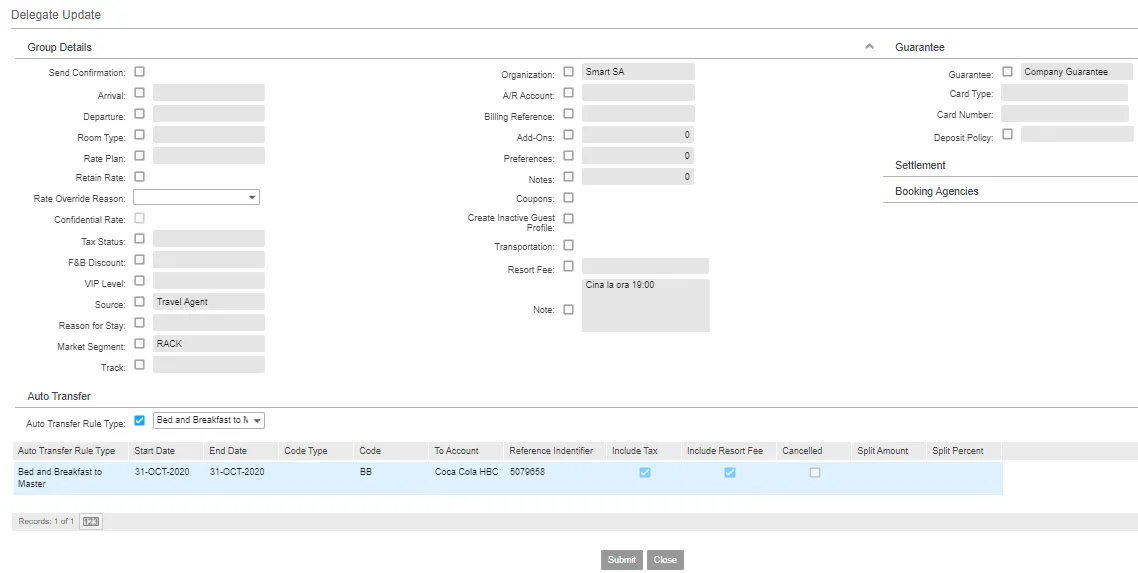The image size is (1138, 573).
Task: Toggle Include Resort Fee in BB row
Action: pos(730,472)
